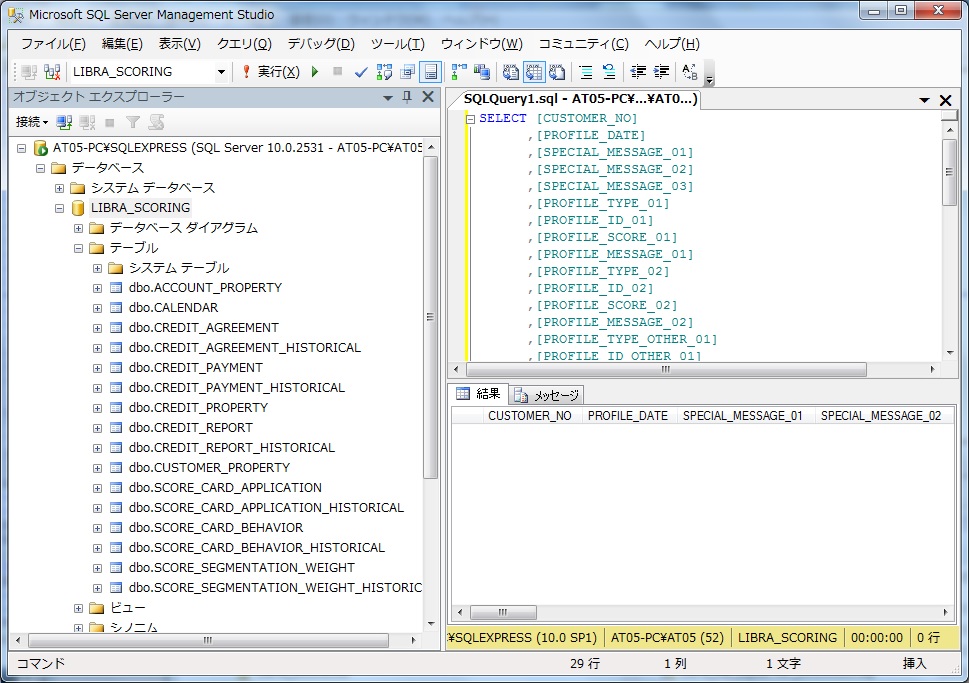
Task: Close the SQLQuery1.sql document window
Action: click(x=946, y=100)
